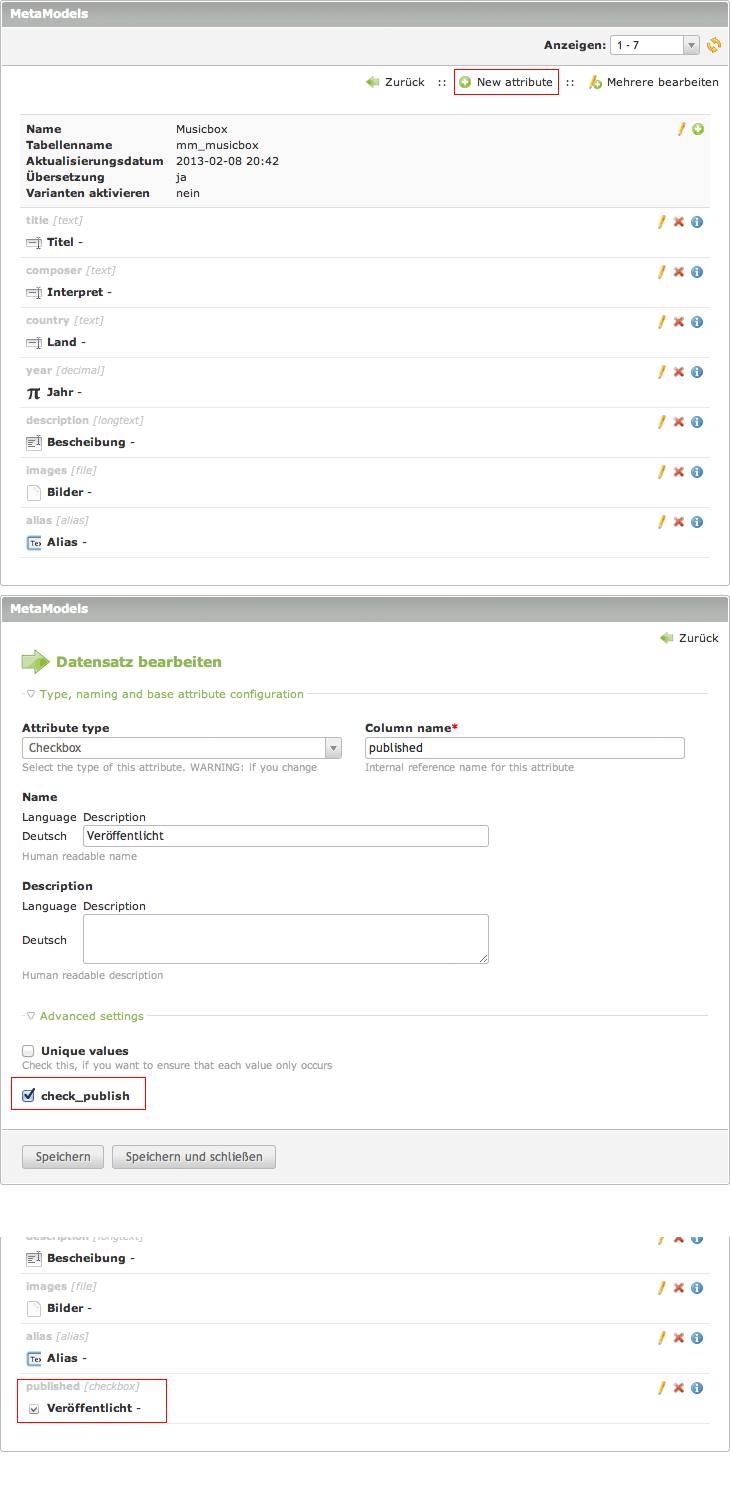The height and width of the screenshot is (1500, 730).
Task: Uncheck the check_publish checkbox
Action: 29,1096
